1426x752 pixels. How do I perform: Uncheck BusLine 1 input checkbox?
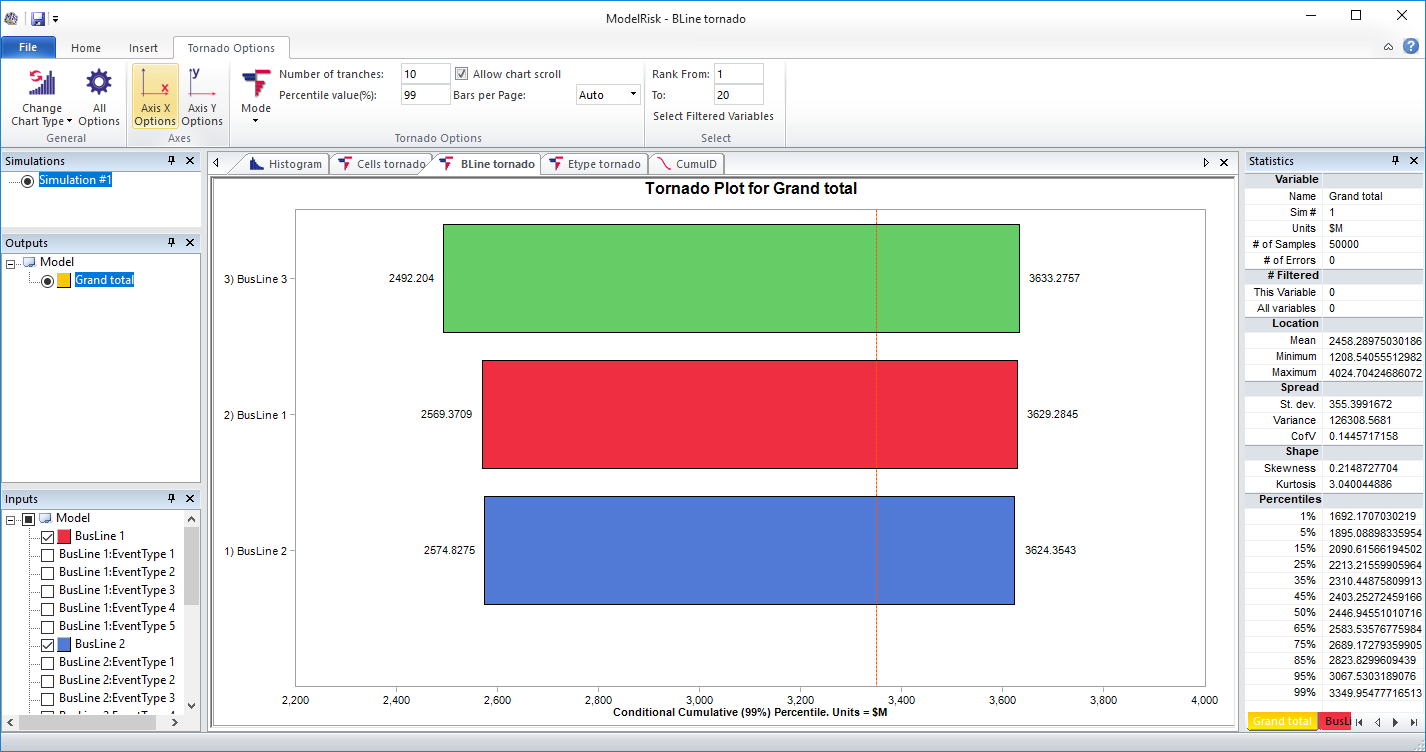[48, 536]
